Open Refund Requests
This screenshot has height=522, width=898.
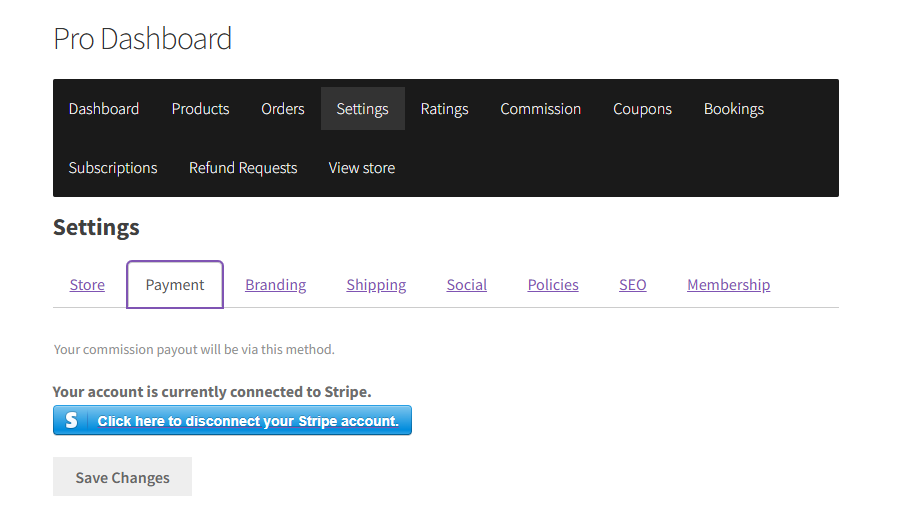(x=243, y=168)
